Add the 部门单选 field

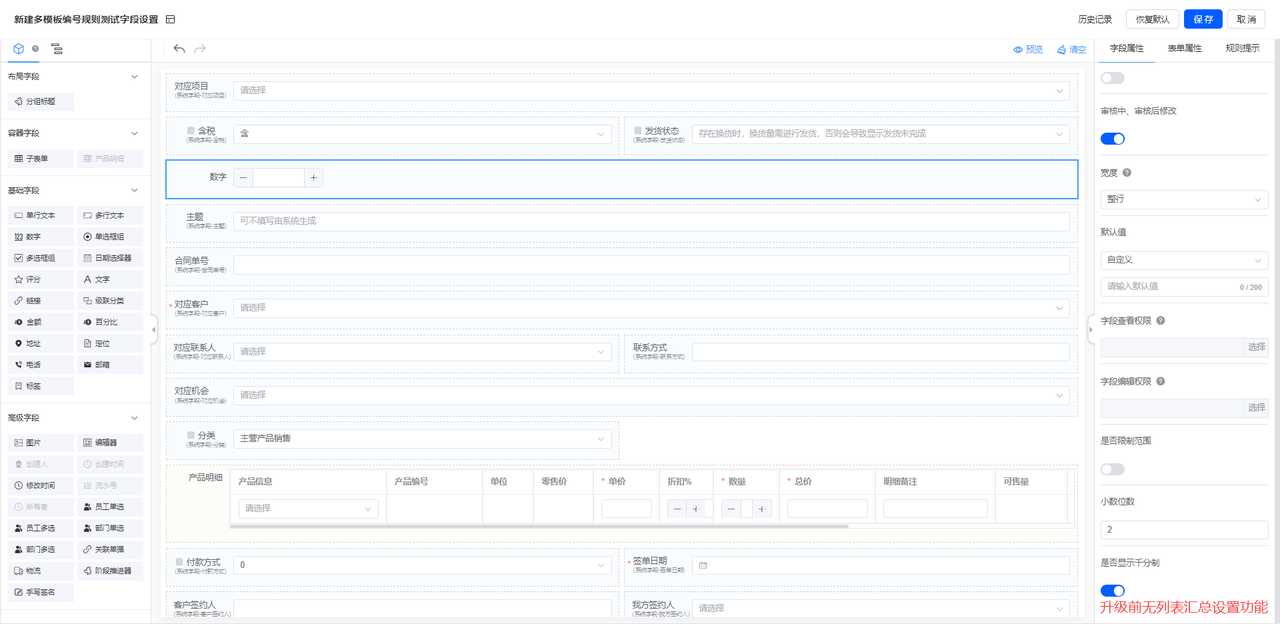click(110, 528)
